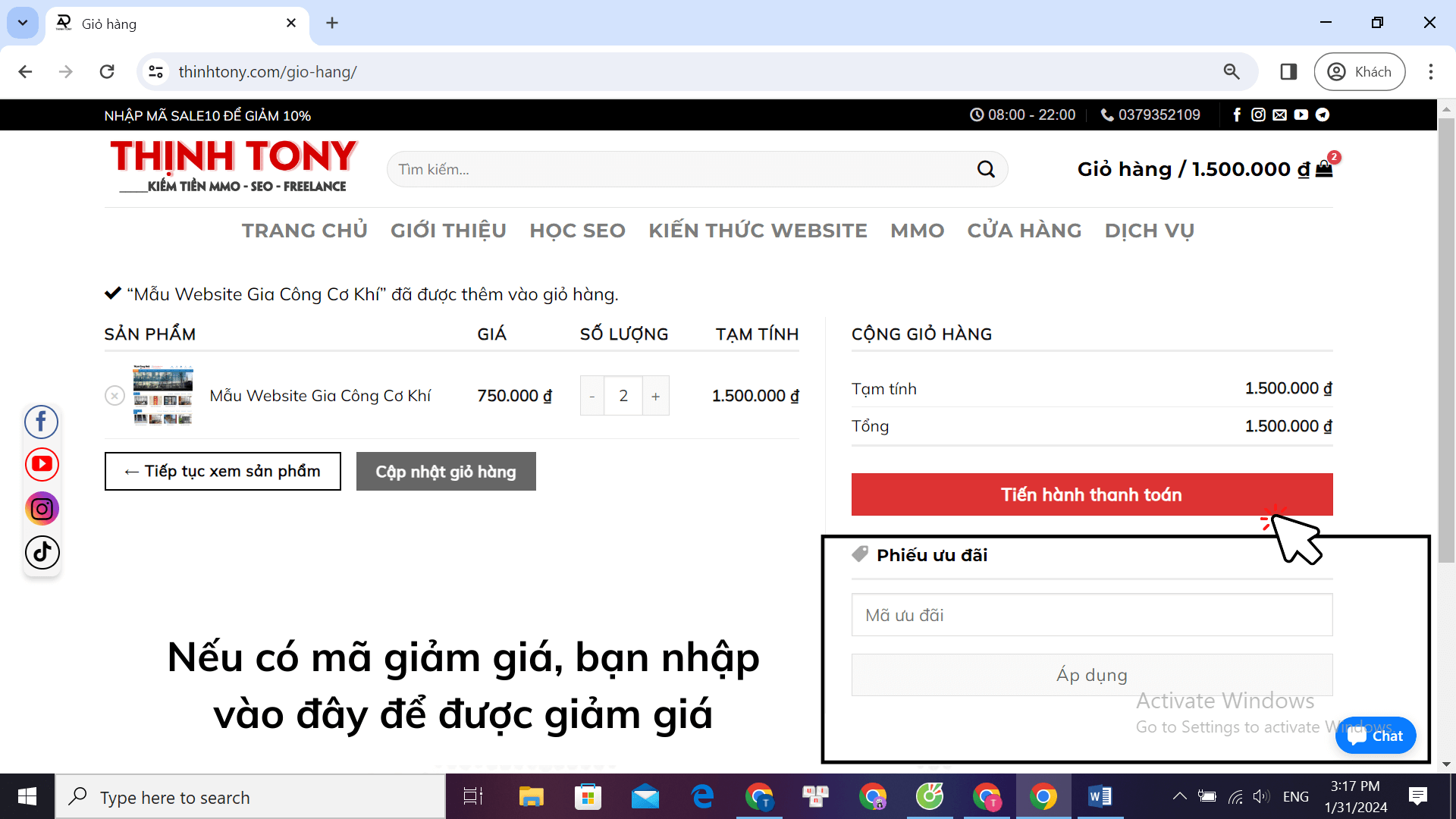Select the Instagram icon in the header bar
This screenshot has height=819, width=1456.
[x=1259, y=115]
